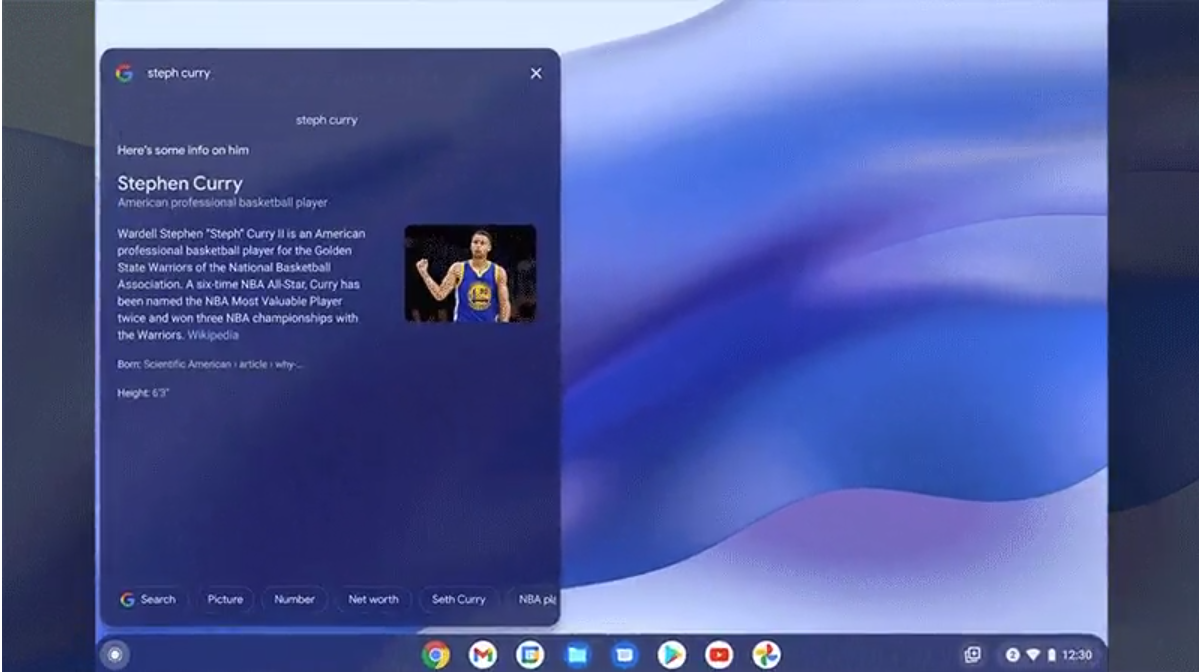The height and width of the screenshot is (672, 1199).
Task: Open Google Calendar shelf icon
Action: click(x=530, y=654)
